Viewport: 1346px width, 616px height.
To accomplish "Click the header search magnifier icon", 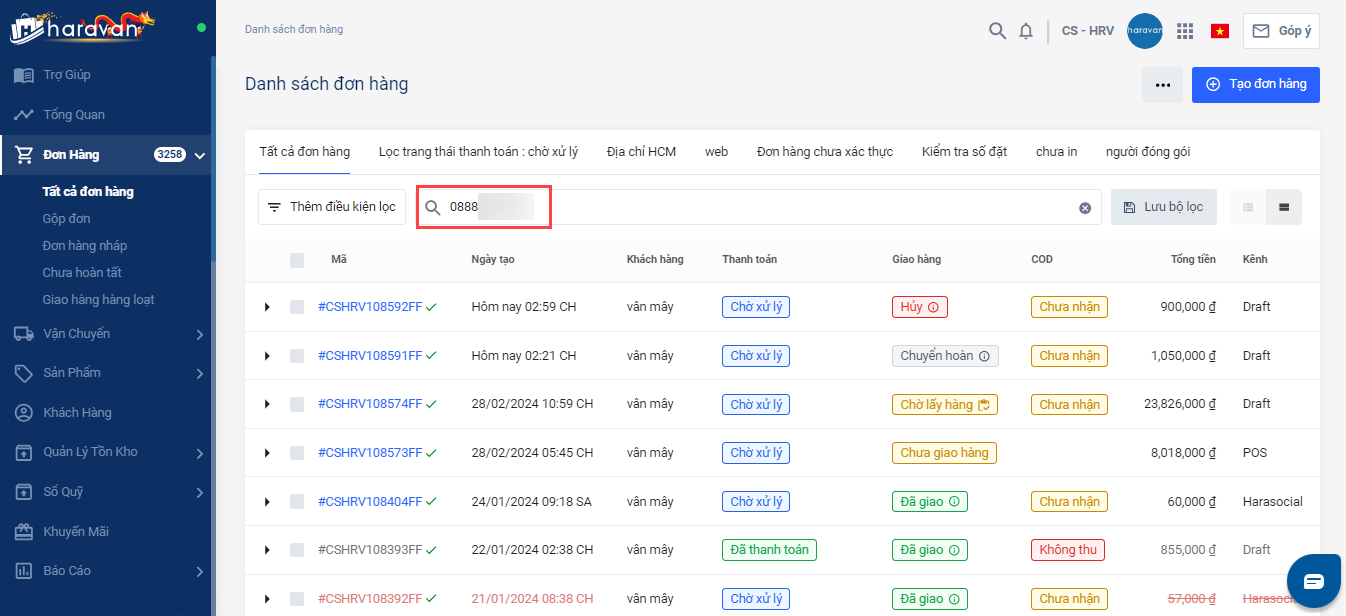I will click(x=997, y=31).
